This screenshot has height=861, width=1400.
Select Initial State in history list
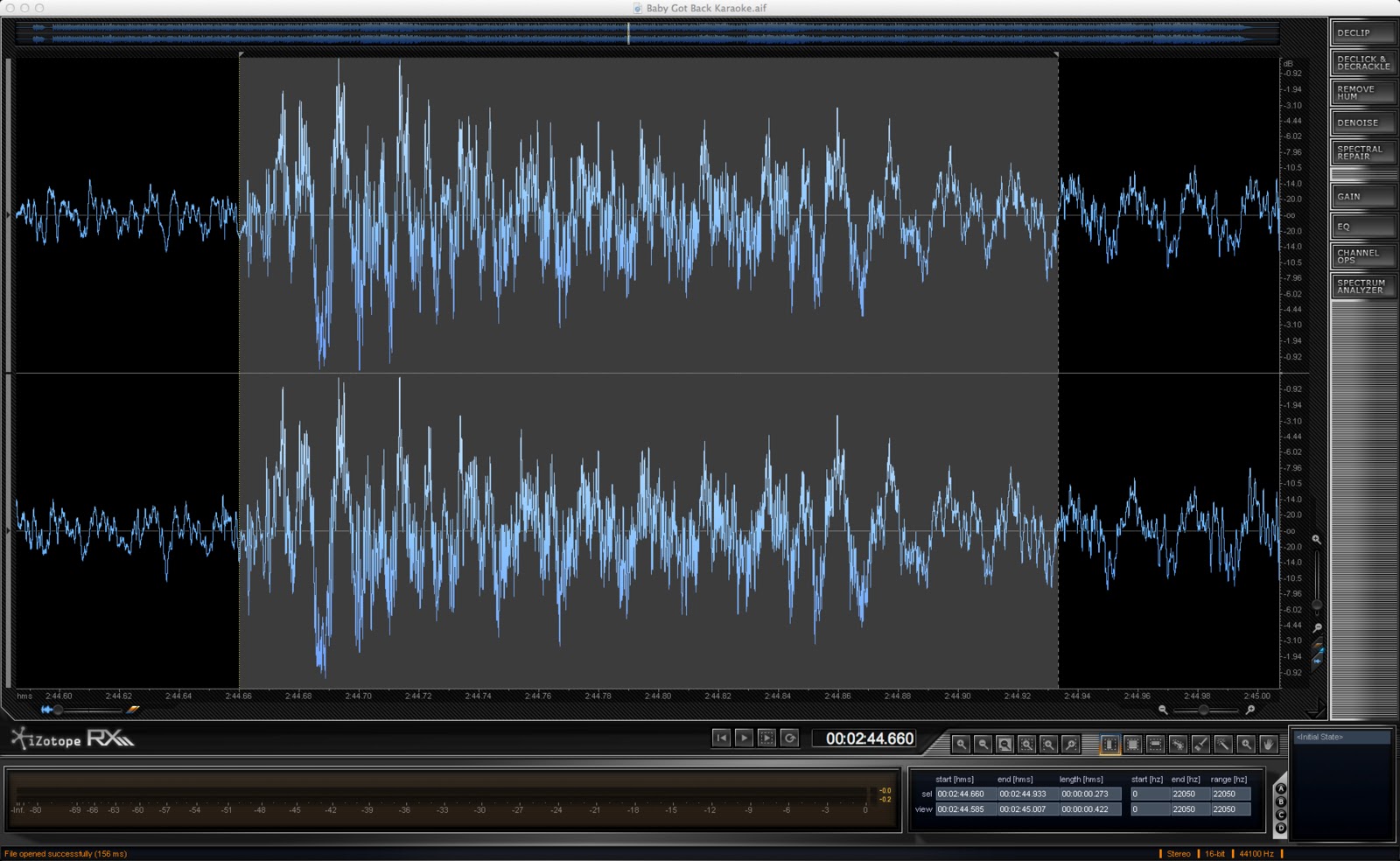[1341, 738]
